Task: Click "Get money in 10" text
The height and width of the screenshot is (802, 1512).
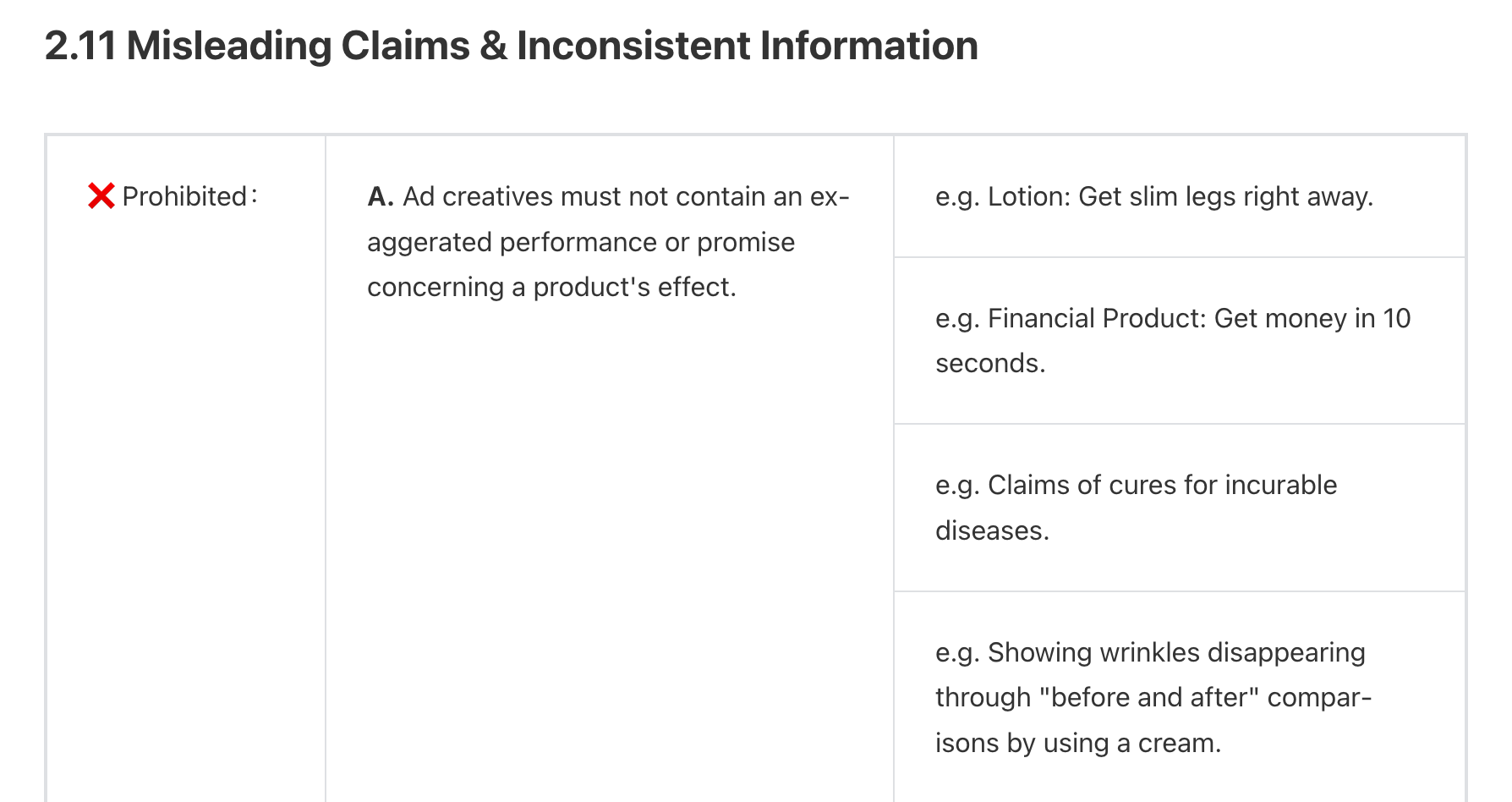Action: click(x=1312, y=318)
